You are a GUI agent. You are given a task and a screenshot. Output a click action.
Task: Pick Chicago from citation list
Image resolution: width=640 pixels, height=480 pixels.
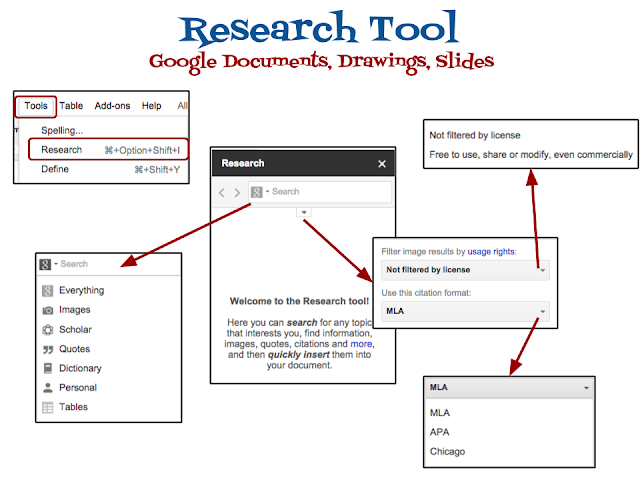click(447, 452)
